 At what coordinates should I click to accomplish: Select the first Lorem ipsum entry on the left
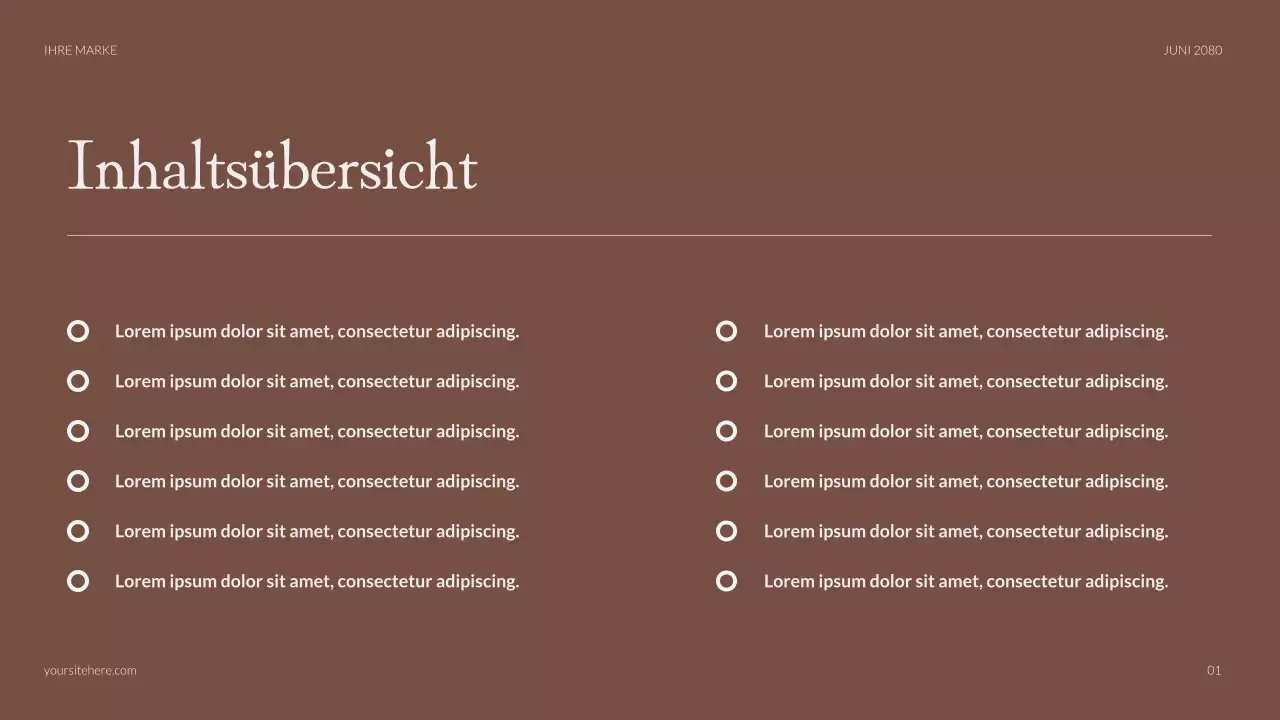coord(317,330)
